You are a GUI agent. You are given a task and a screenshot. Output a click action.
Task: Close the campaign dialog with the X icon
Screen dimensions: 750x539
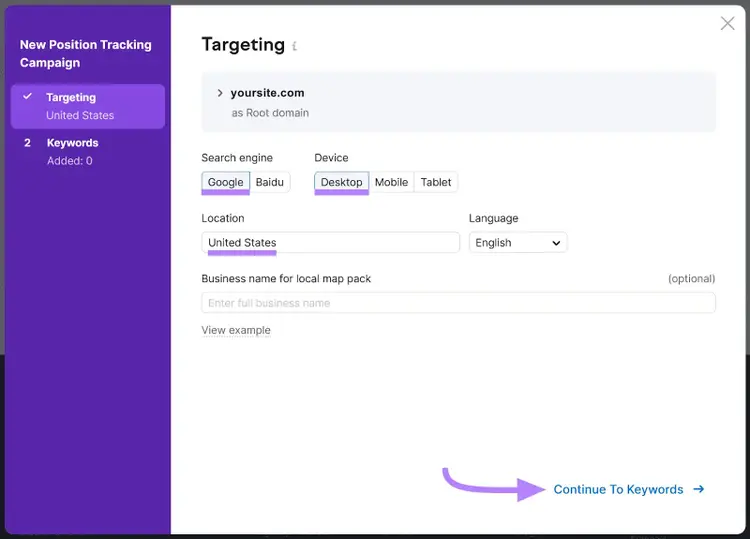tap(727, 23)
